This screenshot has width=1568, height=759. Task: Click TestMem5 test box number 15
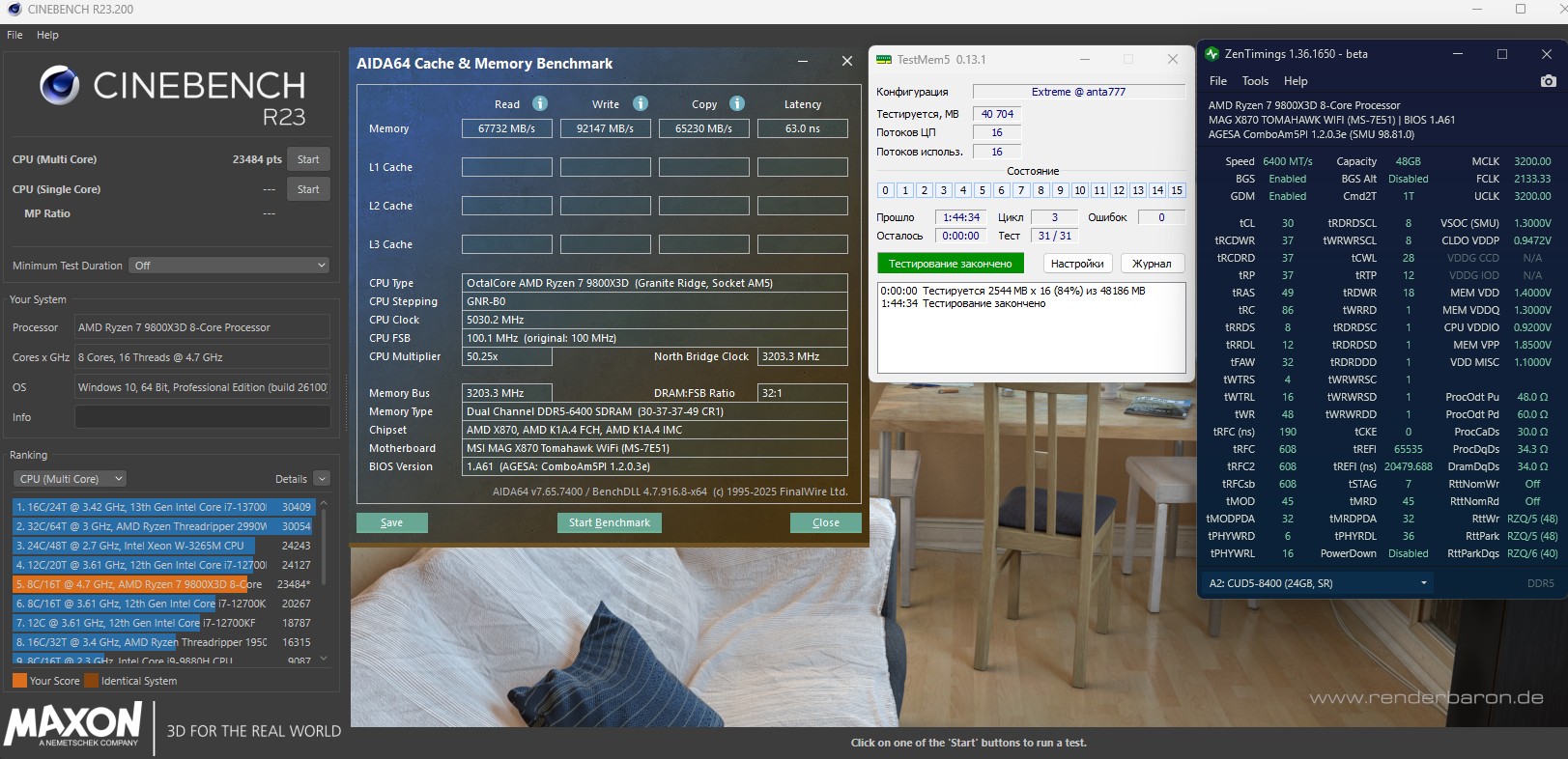[1177, 190]
